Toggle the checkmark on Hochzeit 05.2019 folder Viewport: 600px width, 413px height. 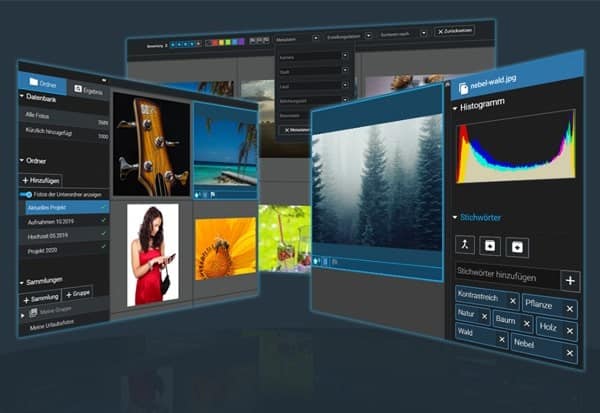click(103, 233)
